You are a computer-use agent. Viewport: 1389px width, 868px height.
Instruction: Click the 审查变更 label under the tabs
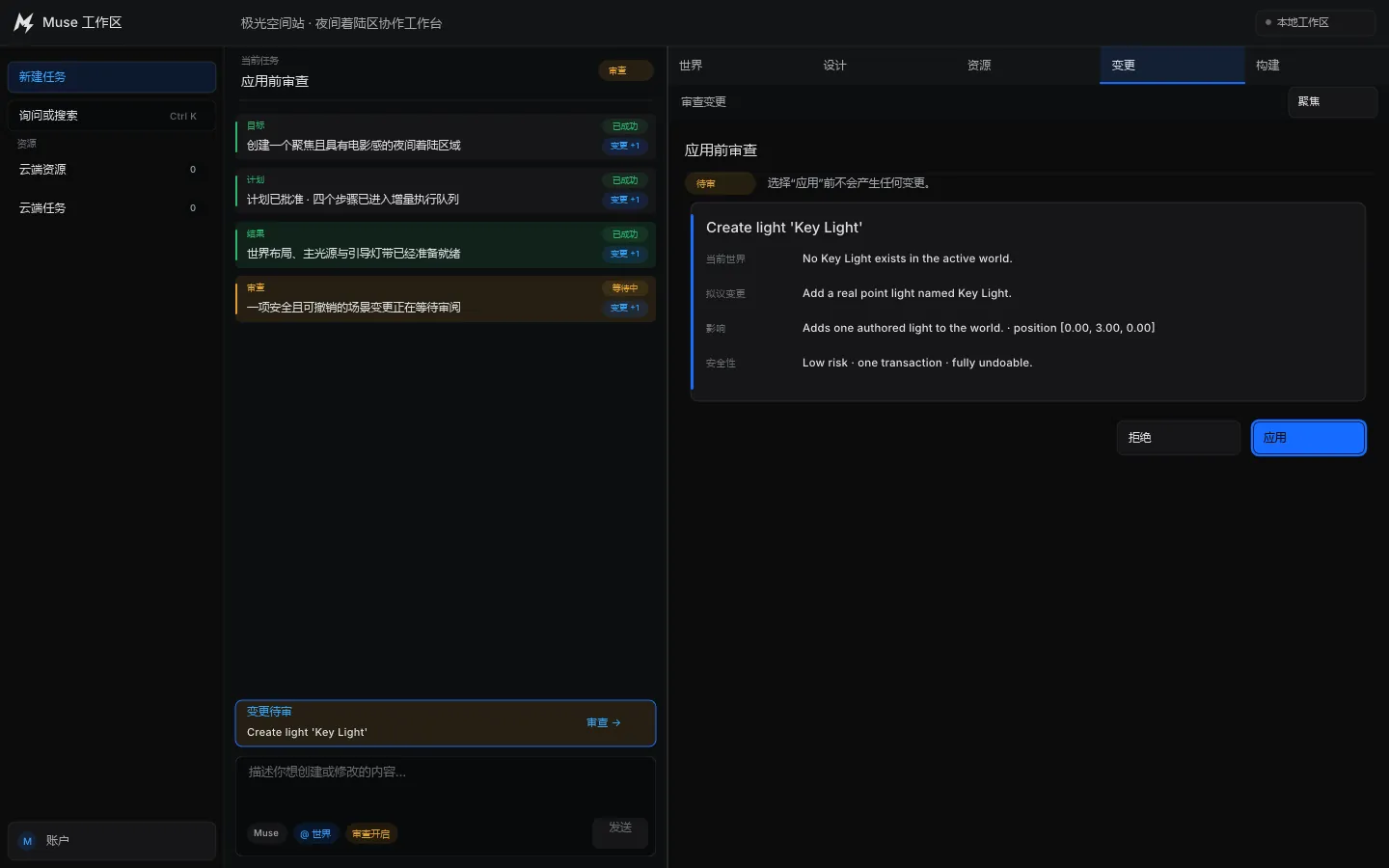point(704,102)
